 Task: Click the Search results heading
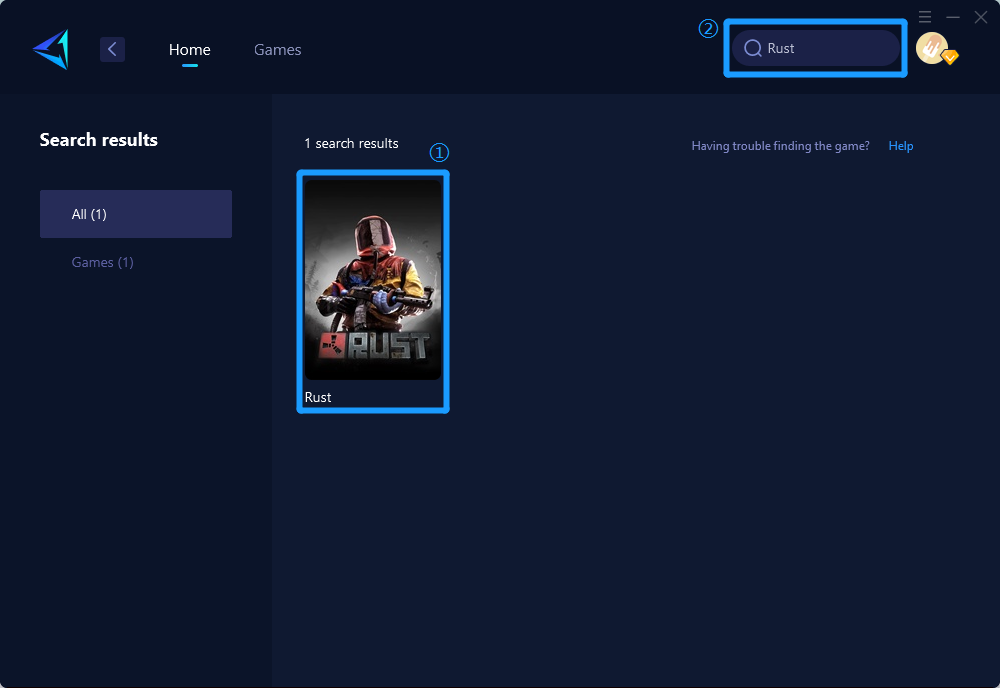point(99,140)
